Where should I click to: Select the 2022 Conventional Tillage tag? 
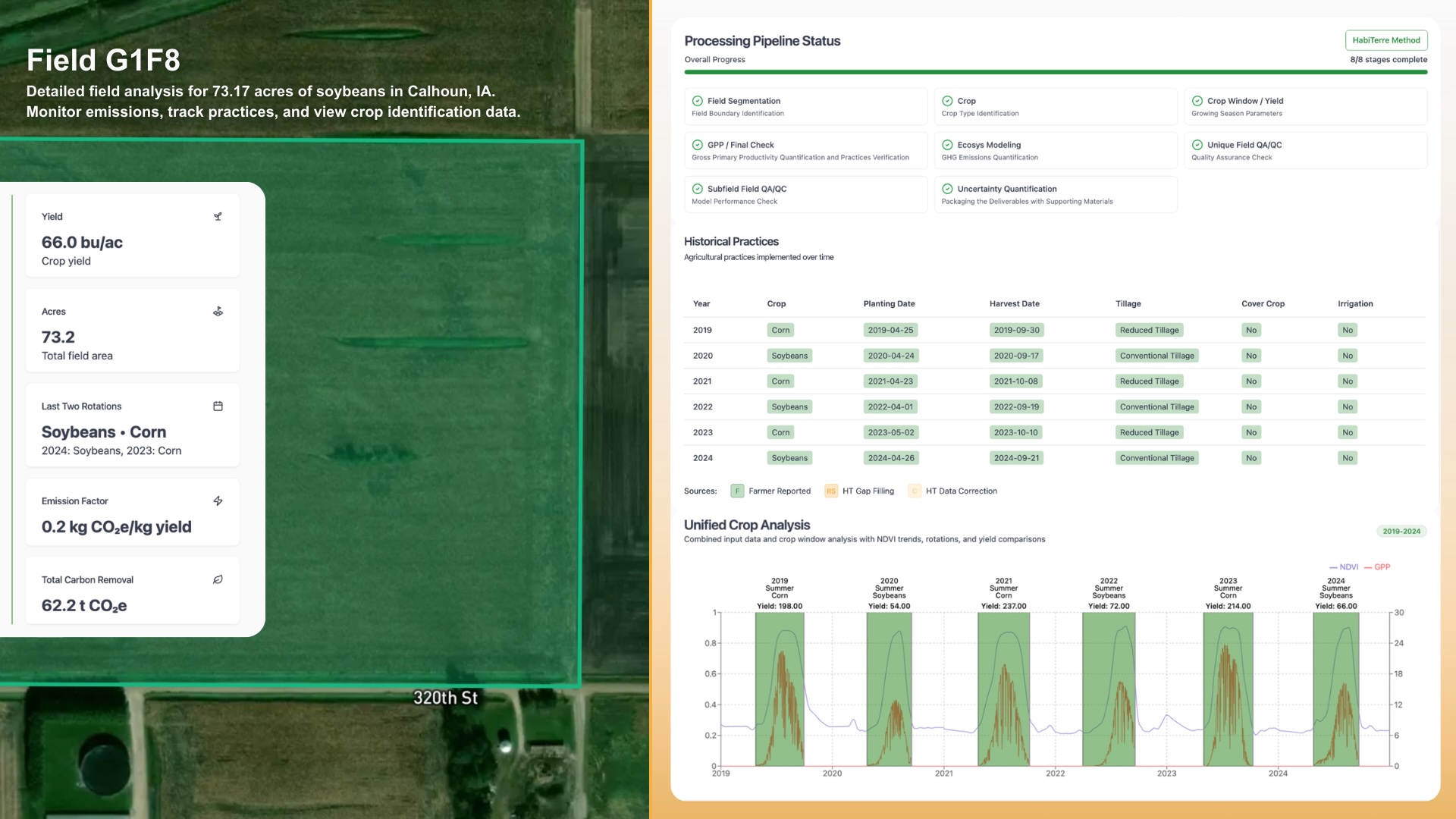[x=1156, y=407]
